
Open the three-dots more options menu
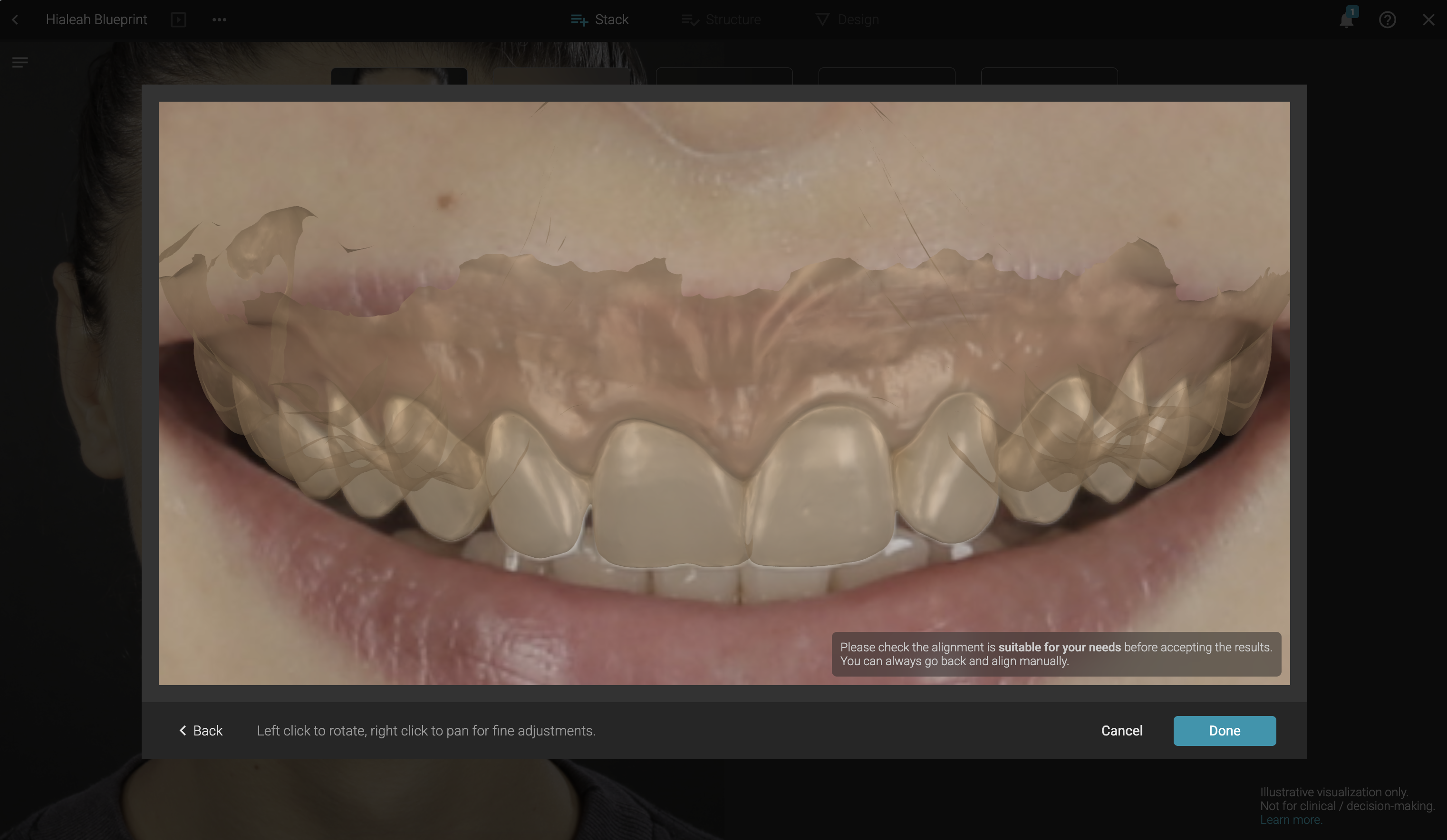pyautogui.click(x=219, y=19)
